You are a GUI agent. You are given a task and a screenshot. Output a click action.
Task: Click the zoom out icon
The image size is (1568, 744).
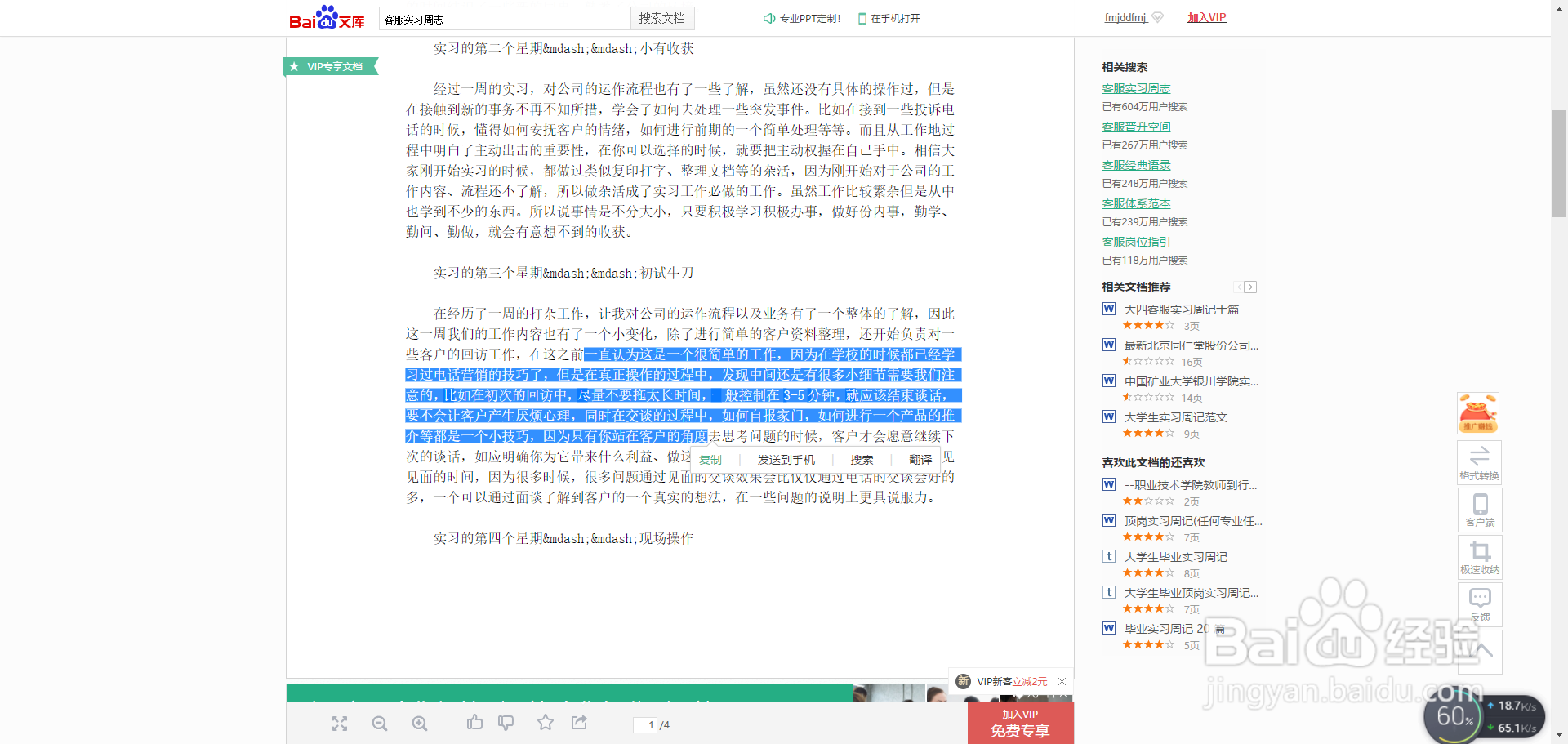point(380,723)
